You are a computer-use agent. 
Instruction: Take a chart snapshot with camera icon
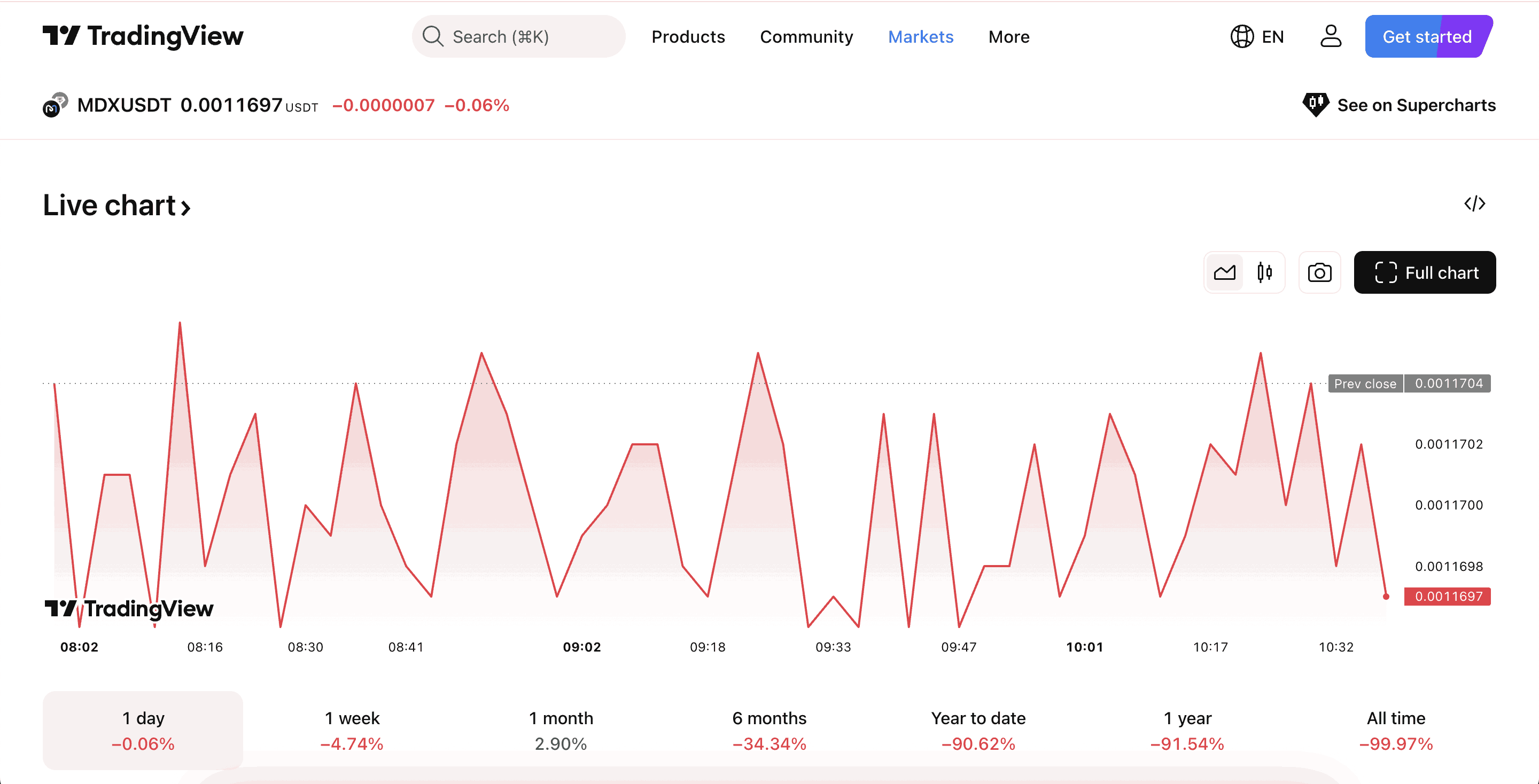(1319, 273)
